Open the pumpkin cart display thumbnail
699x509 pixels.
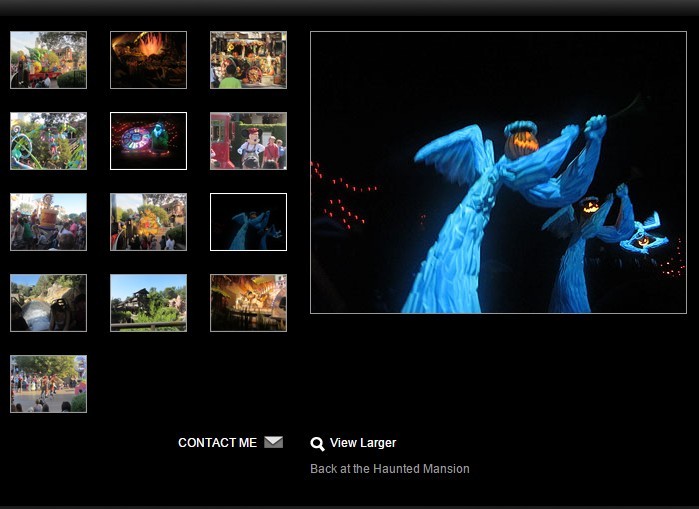click(248, 60)
